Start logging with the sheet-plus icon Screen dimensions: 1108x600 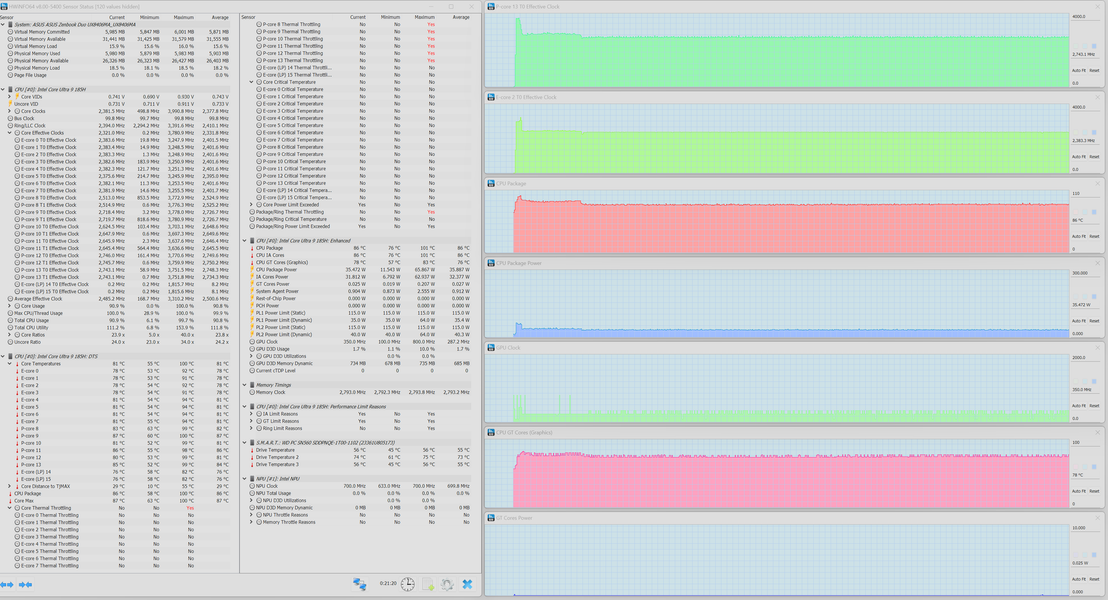[x=428, y=584]
